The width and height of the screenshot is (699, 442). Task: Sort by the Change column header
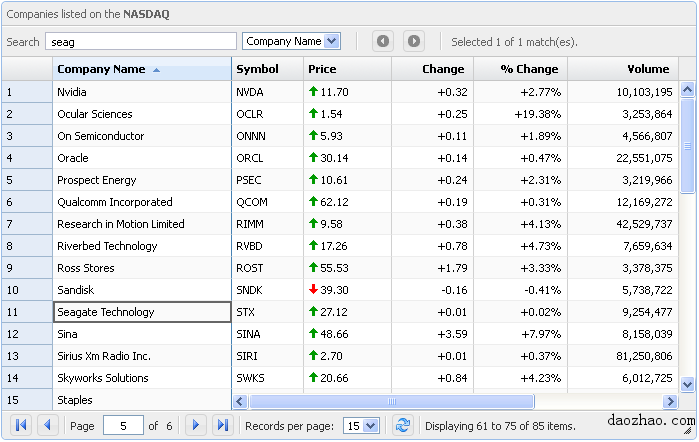pos(432,69)
